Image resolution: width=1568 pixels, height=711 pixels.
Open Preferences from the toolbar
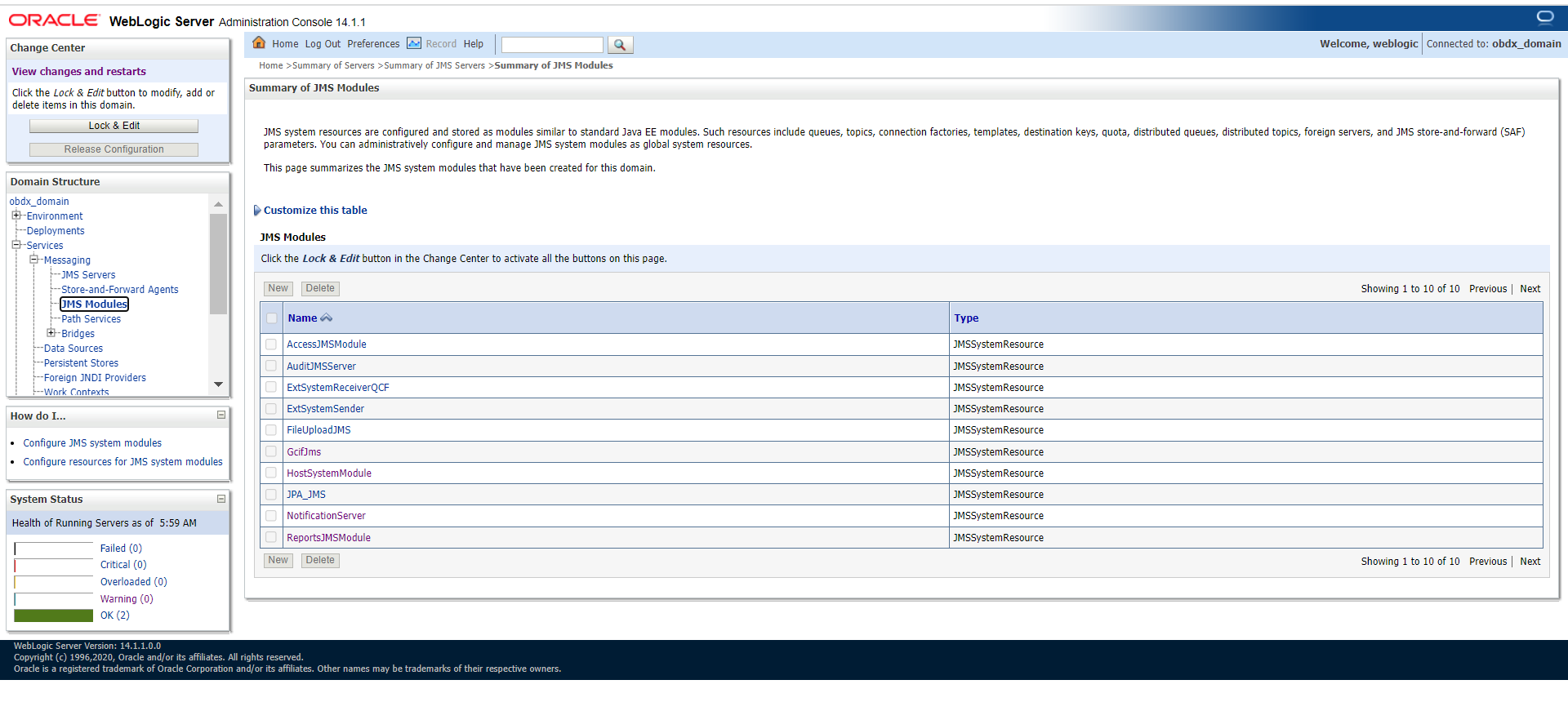(373, 44)
